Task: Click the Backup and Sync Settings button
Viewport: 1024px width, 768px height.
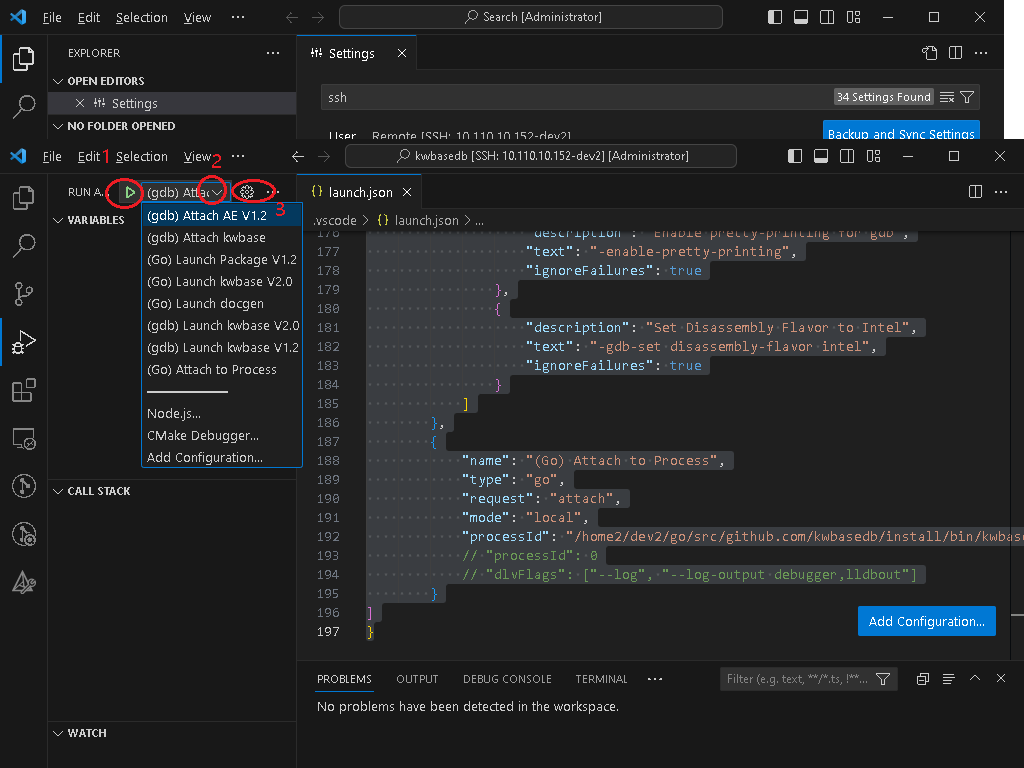Action: point(901,131)
